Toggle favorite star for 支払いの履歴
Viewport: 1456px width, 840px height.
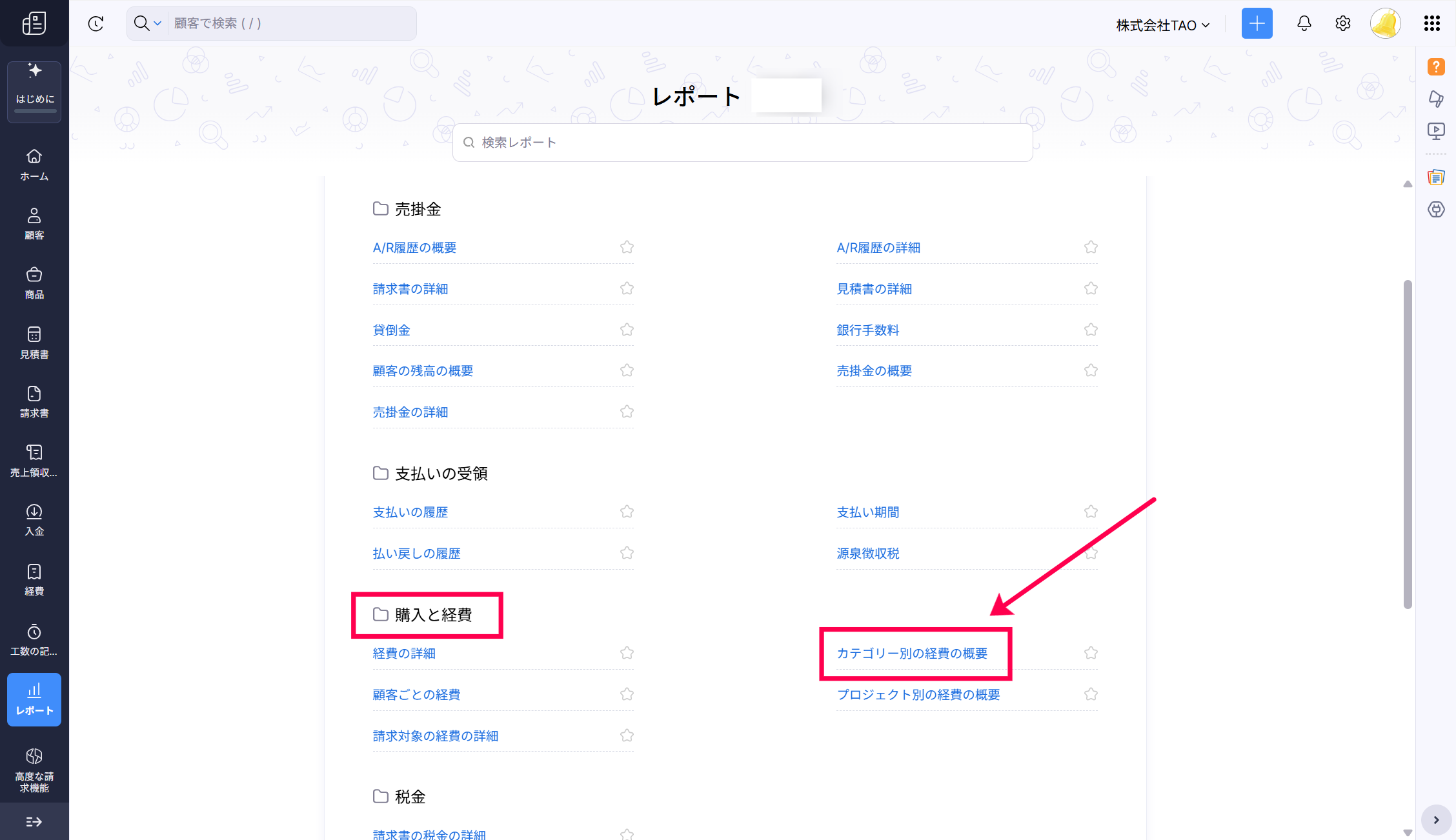pos(627,512)
